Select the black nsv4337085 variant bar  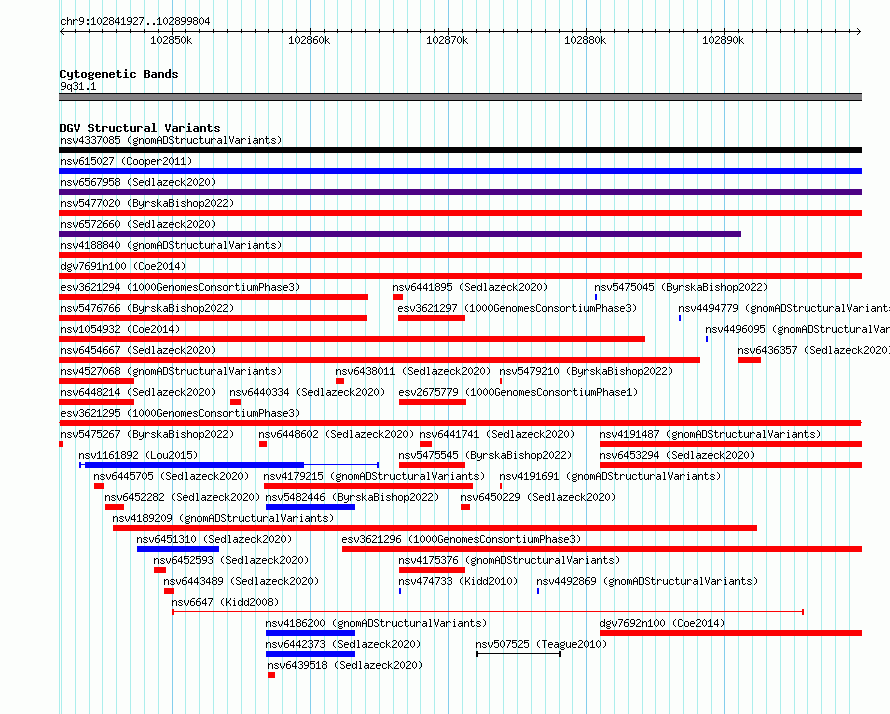click(460, 150)
